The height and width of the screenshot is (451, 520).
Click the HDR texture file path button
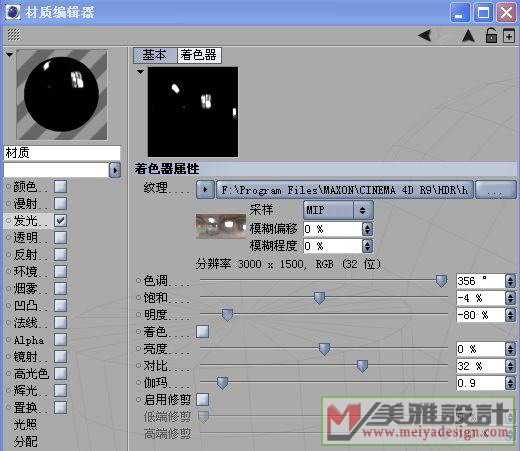tap(344, 190)
